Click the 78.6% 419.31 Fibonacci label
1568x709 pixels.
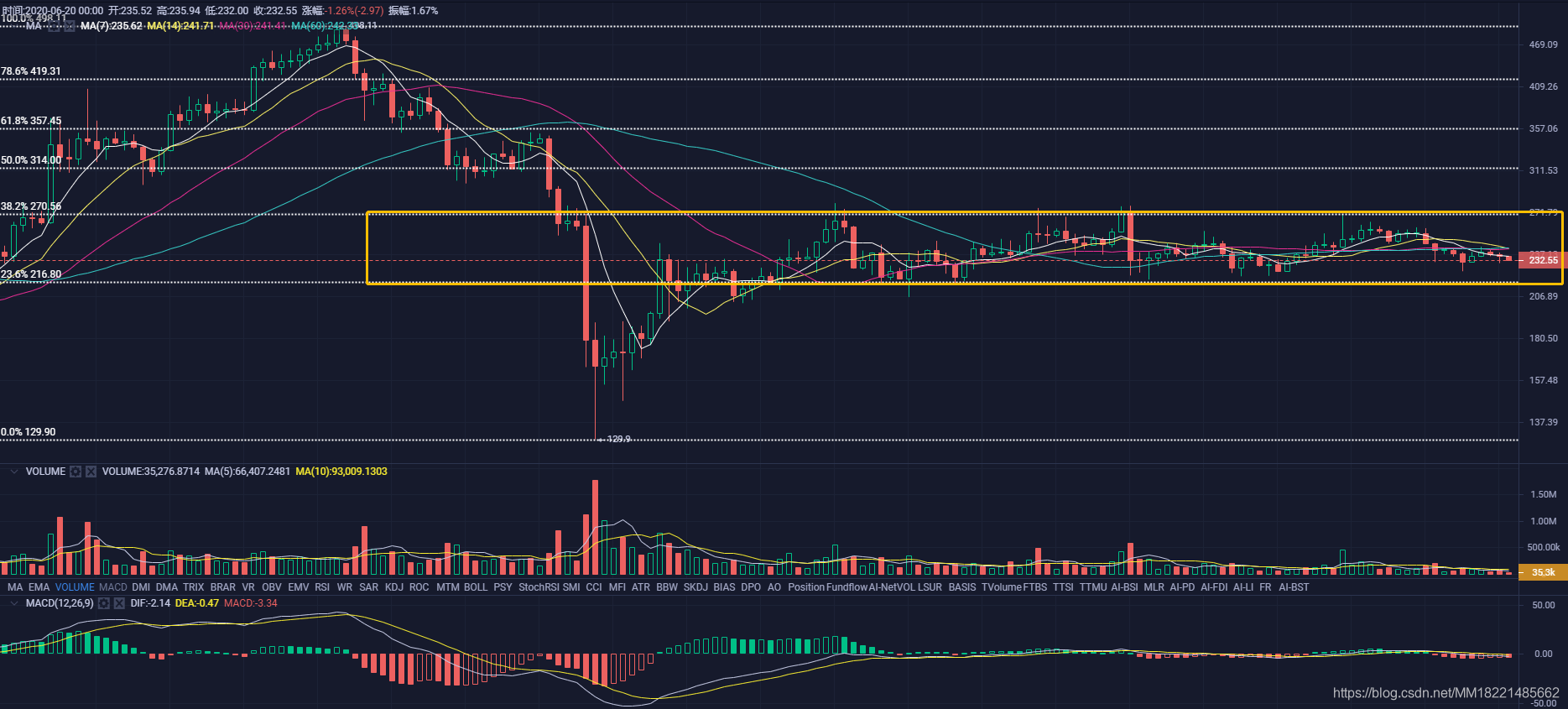(31, 71)
